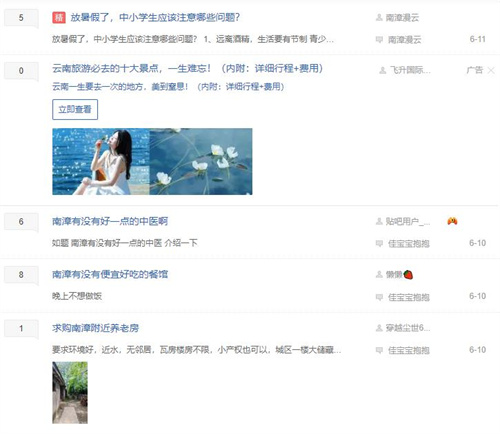500x434 pixels.
Task: View the alley house thumbnail
Action: pos(70,393)
